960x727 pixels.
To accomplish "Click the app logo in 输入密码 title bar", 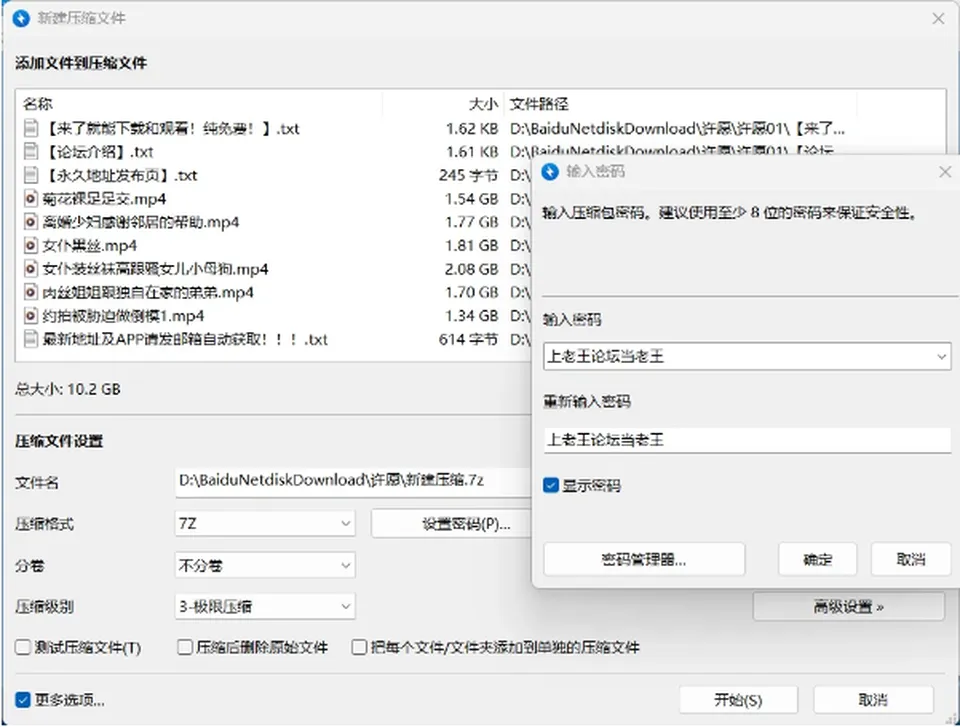I will 550,171.
